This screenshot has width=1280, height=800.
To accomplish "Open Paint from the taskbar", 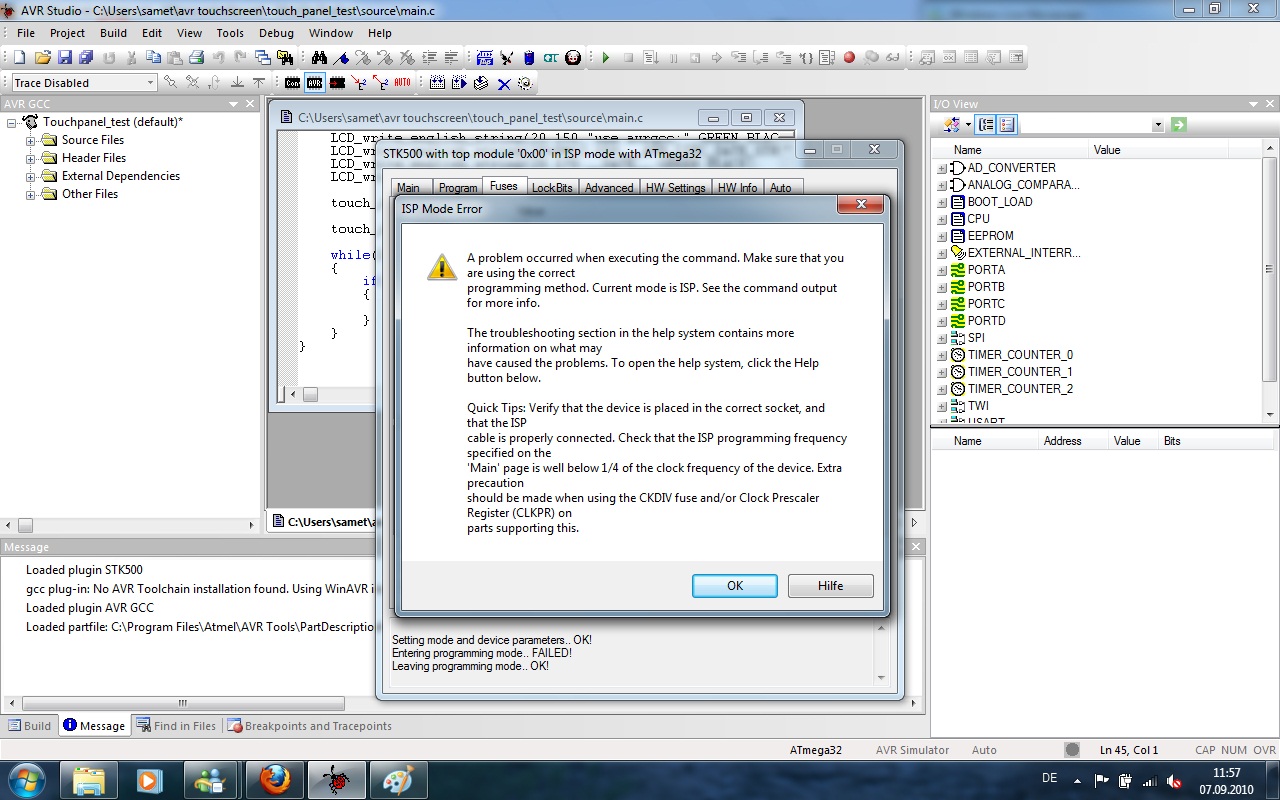I will [x=399, y=780].
